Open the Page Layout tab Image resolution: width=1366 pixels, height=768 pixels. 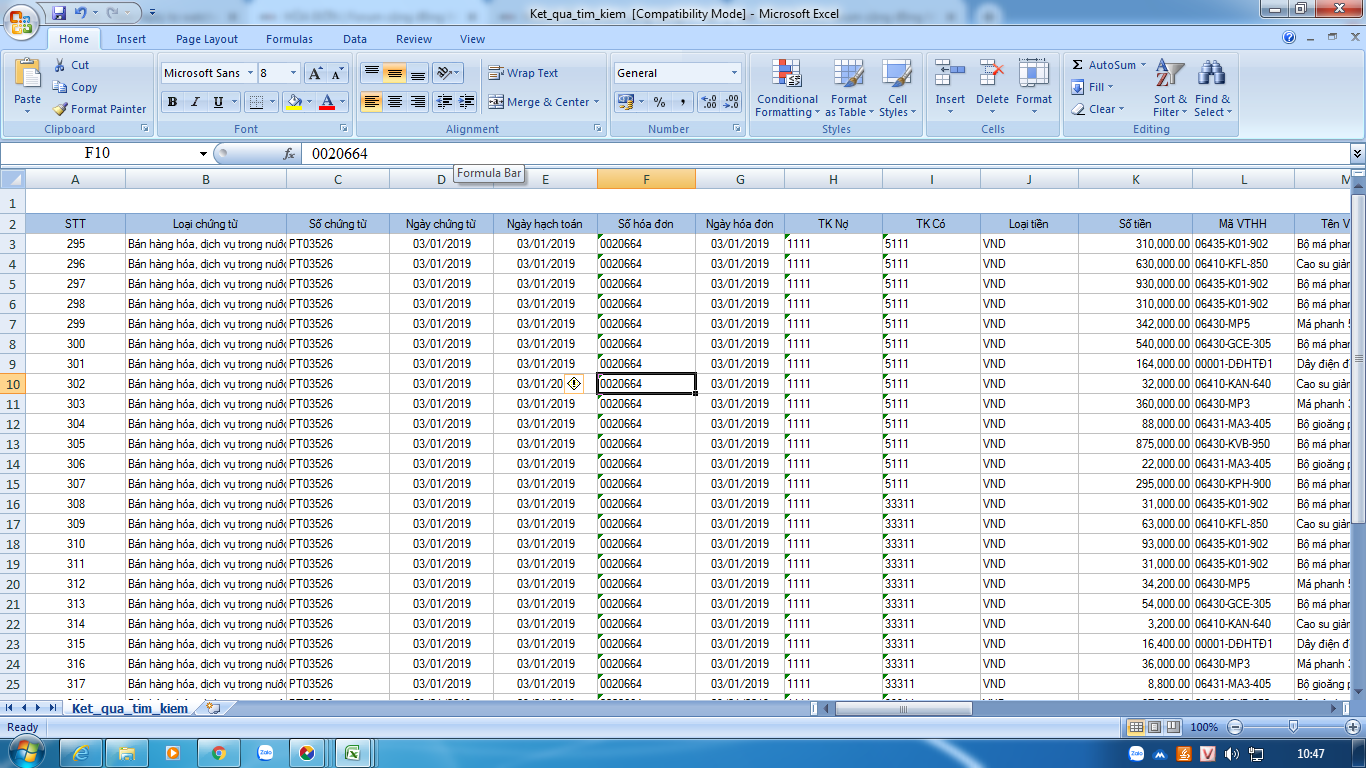tap(207, 39)
